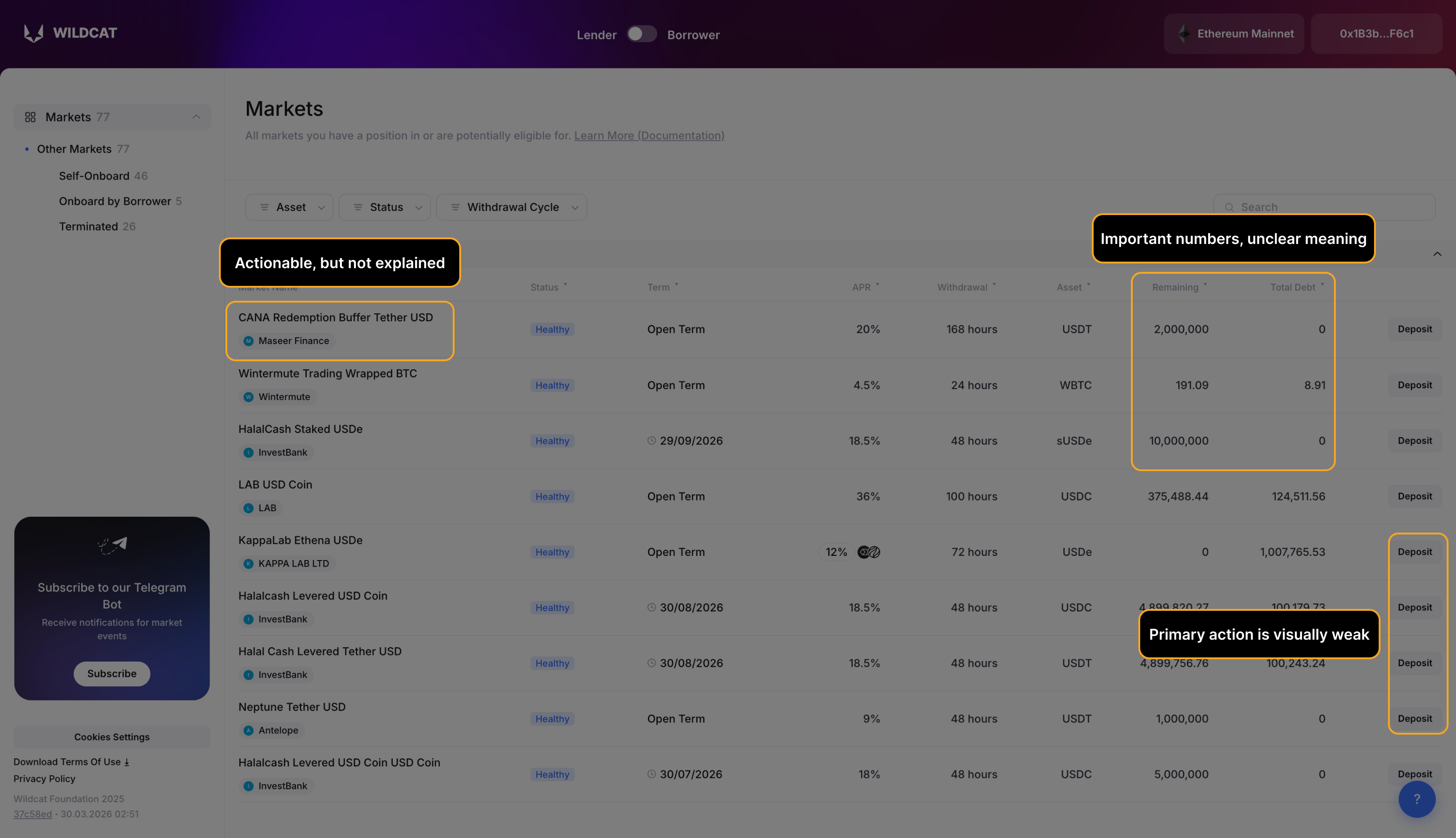Click the blue help question mark button
The height and width of the screenshot is (838, 1456).
[x=1416, y=799]
